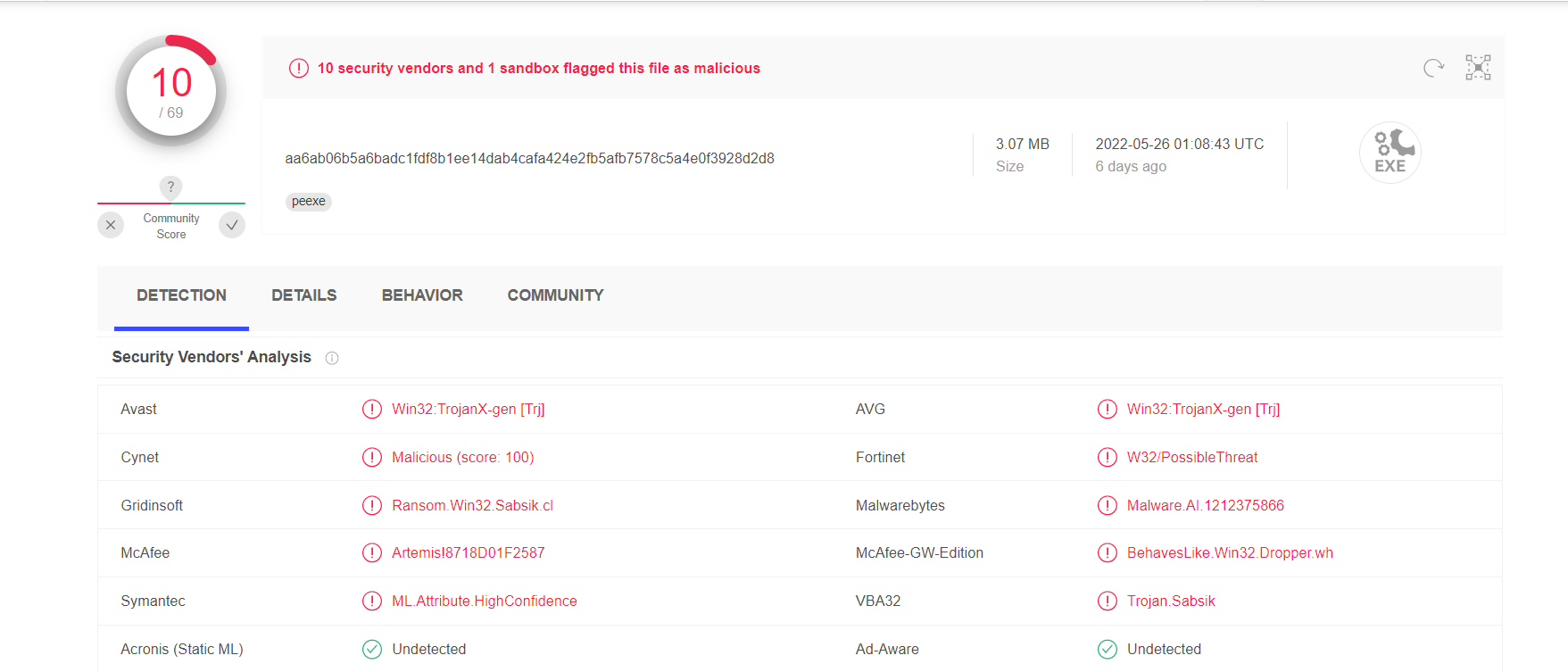Viewport: 1568px width, 672px height.
Task: Click the community score question mark
Action: tap(170, 187)
